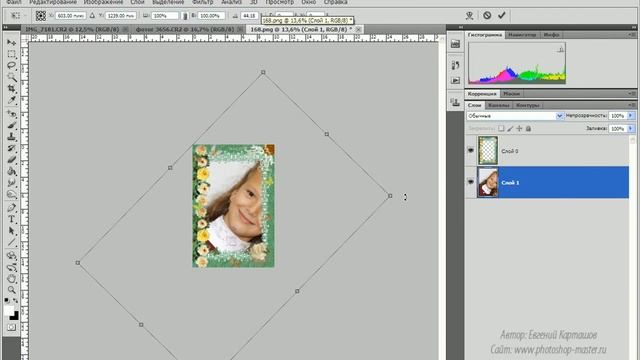Select the Brush tool
The height and width of the screenshot is (360, 640).
[11, 125]
